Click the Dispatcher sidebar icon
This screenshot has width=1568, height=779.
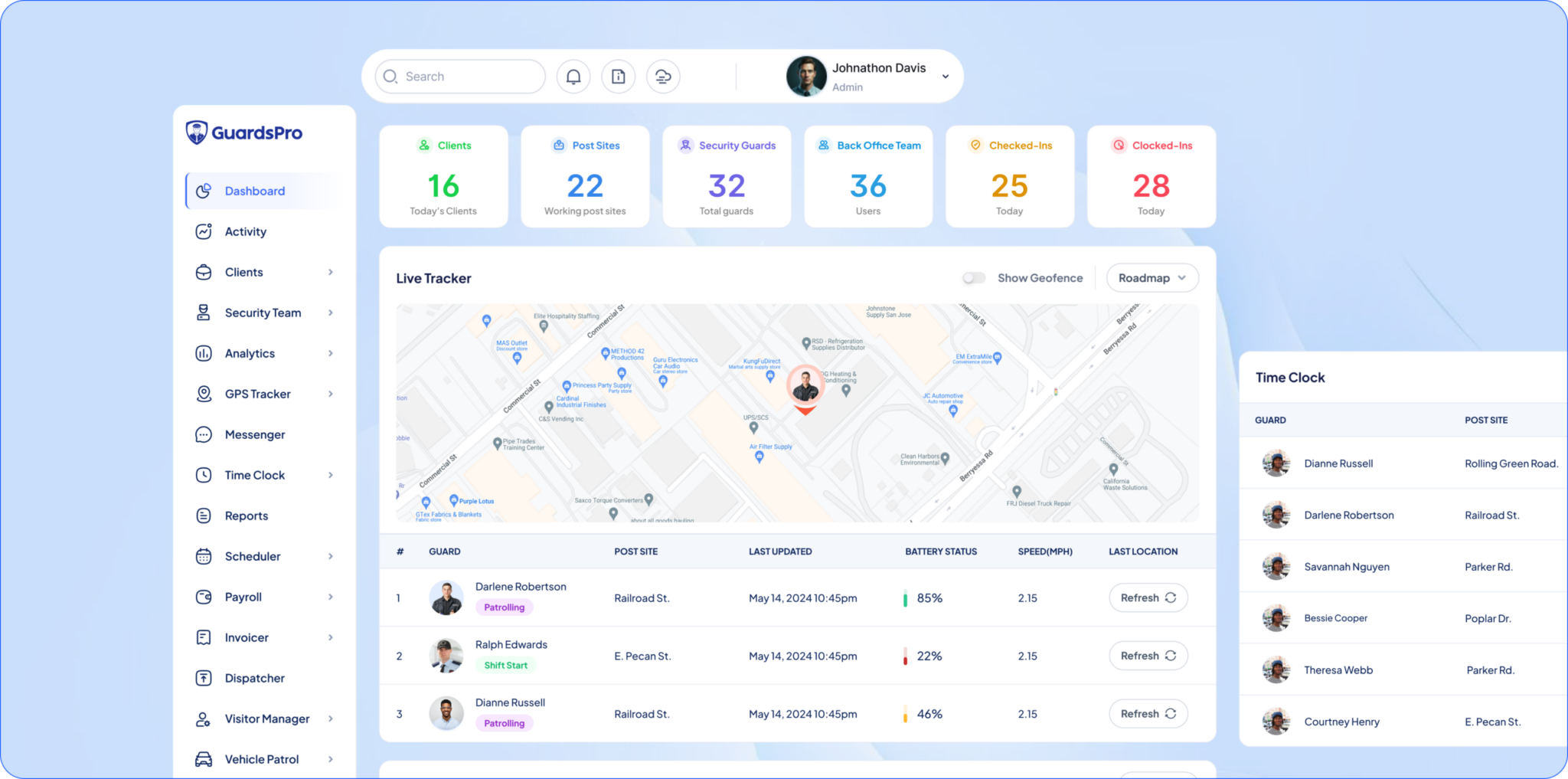pyautogui.click(x=204, y=679)
